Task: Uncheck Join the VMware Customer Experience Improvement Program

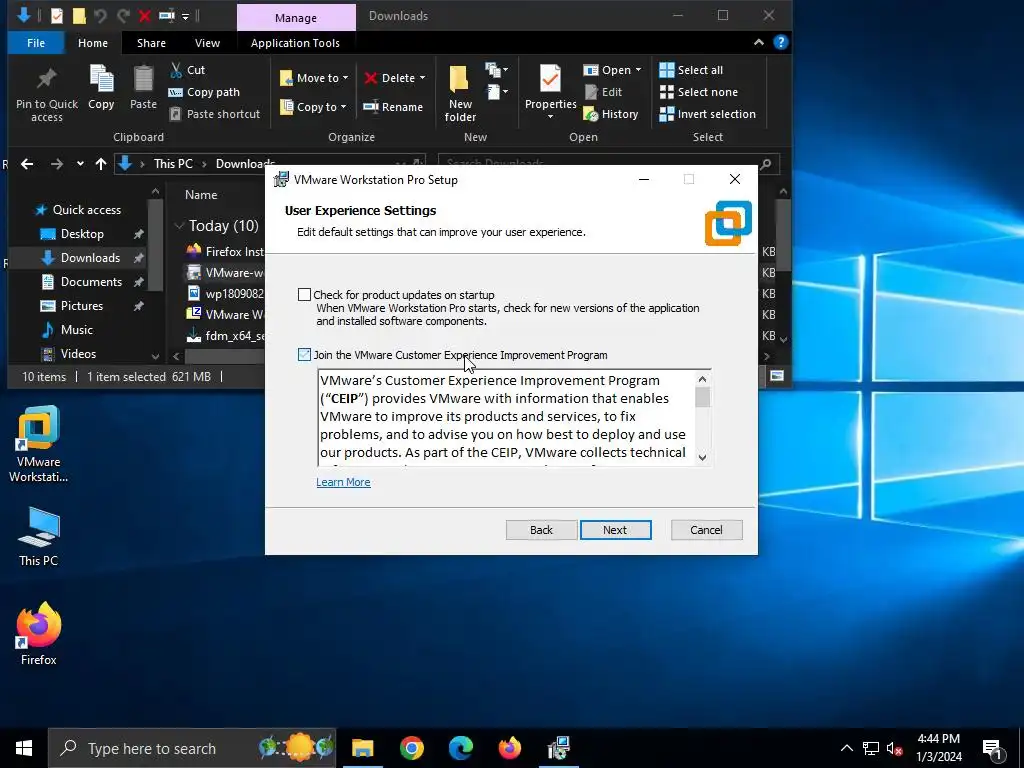Action: [x=304, y=355]
